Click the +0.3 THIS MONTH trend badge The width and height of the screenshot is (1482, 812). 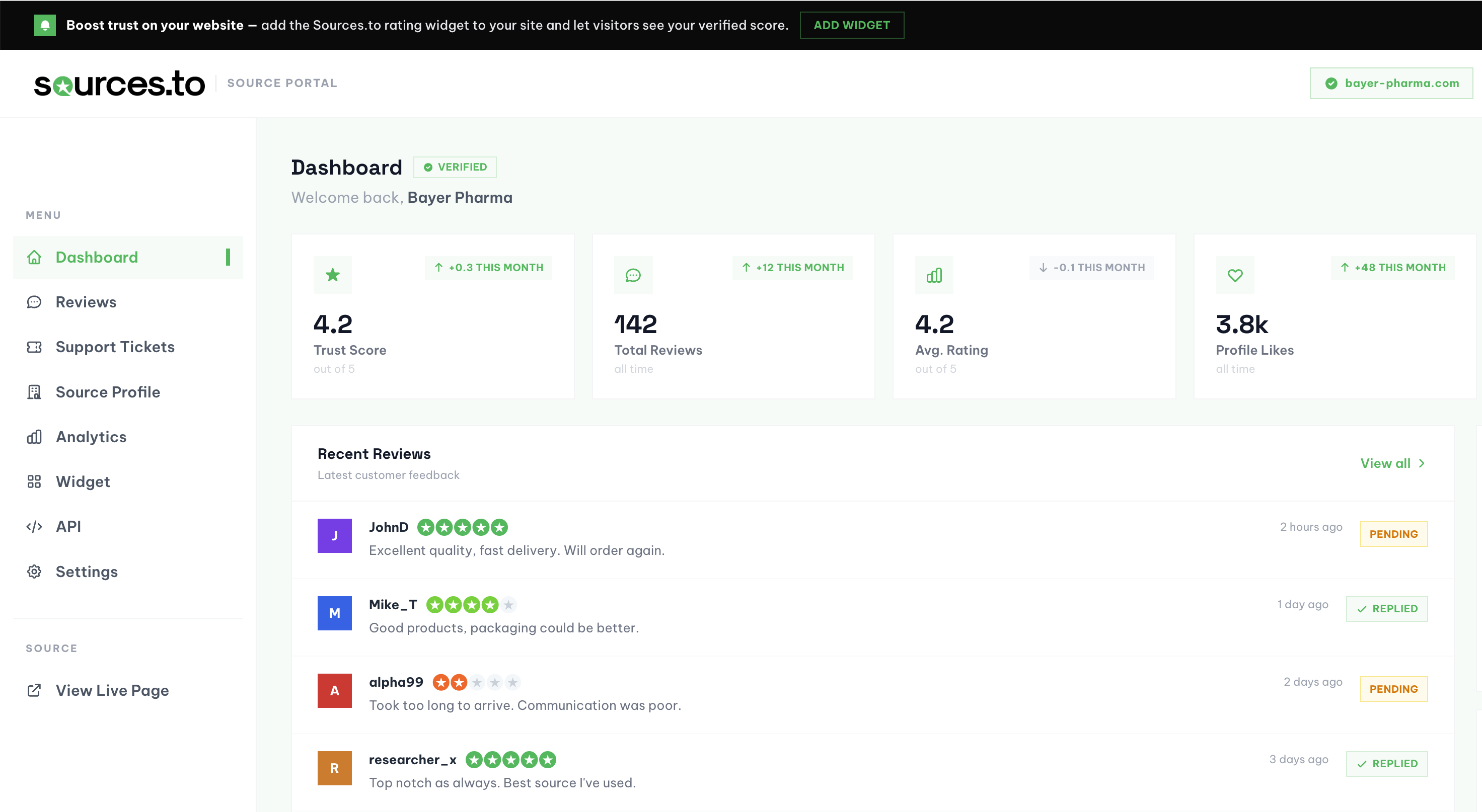click(x=488, y=268)
